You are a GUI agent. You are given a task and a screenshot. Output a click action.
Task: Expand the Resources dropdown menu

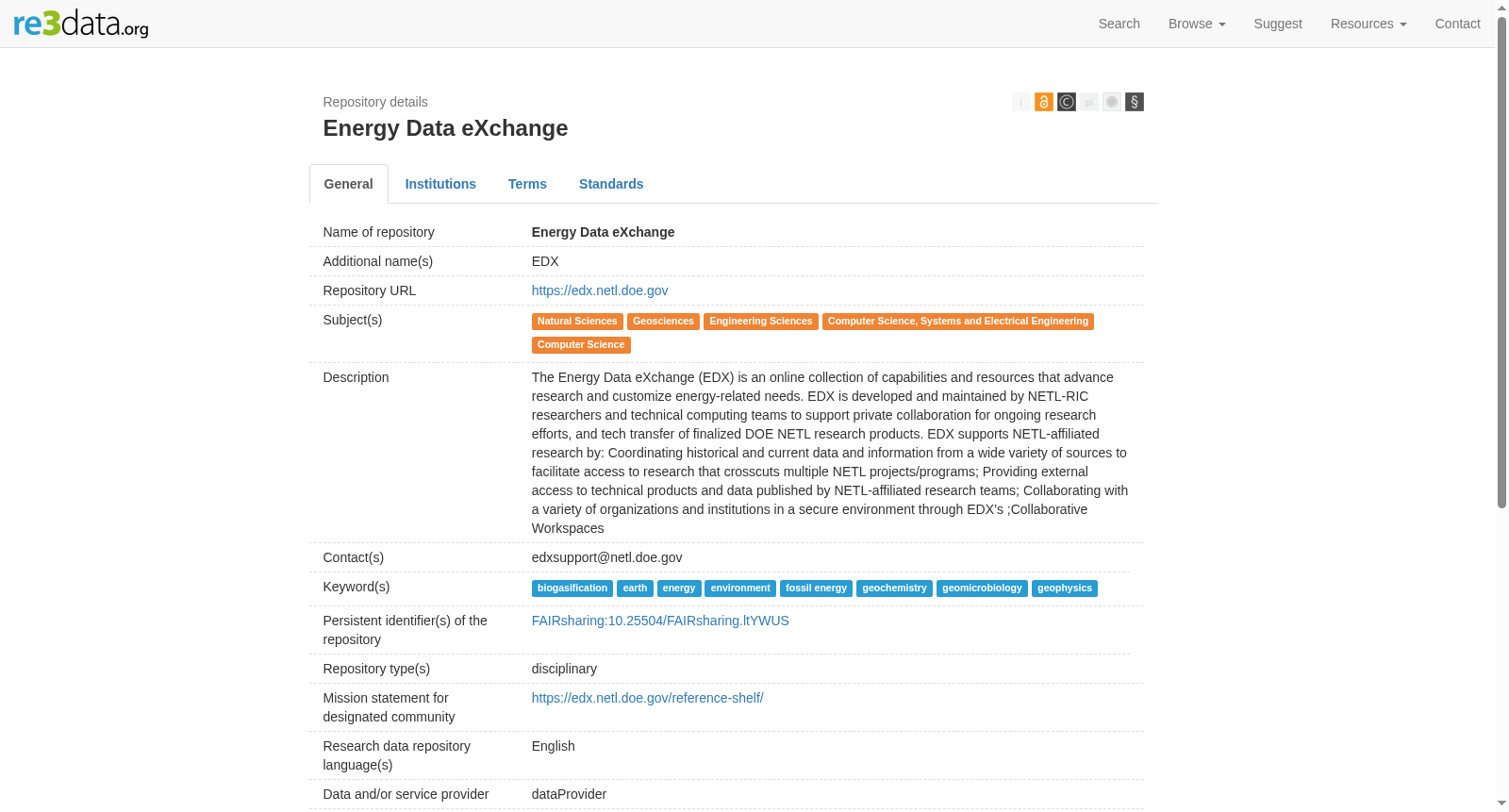click(x=1368, y=24)
